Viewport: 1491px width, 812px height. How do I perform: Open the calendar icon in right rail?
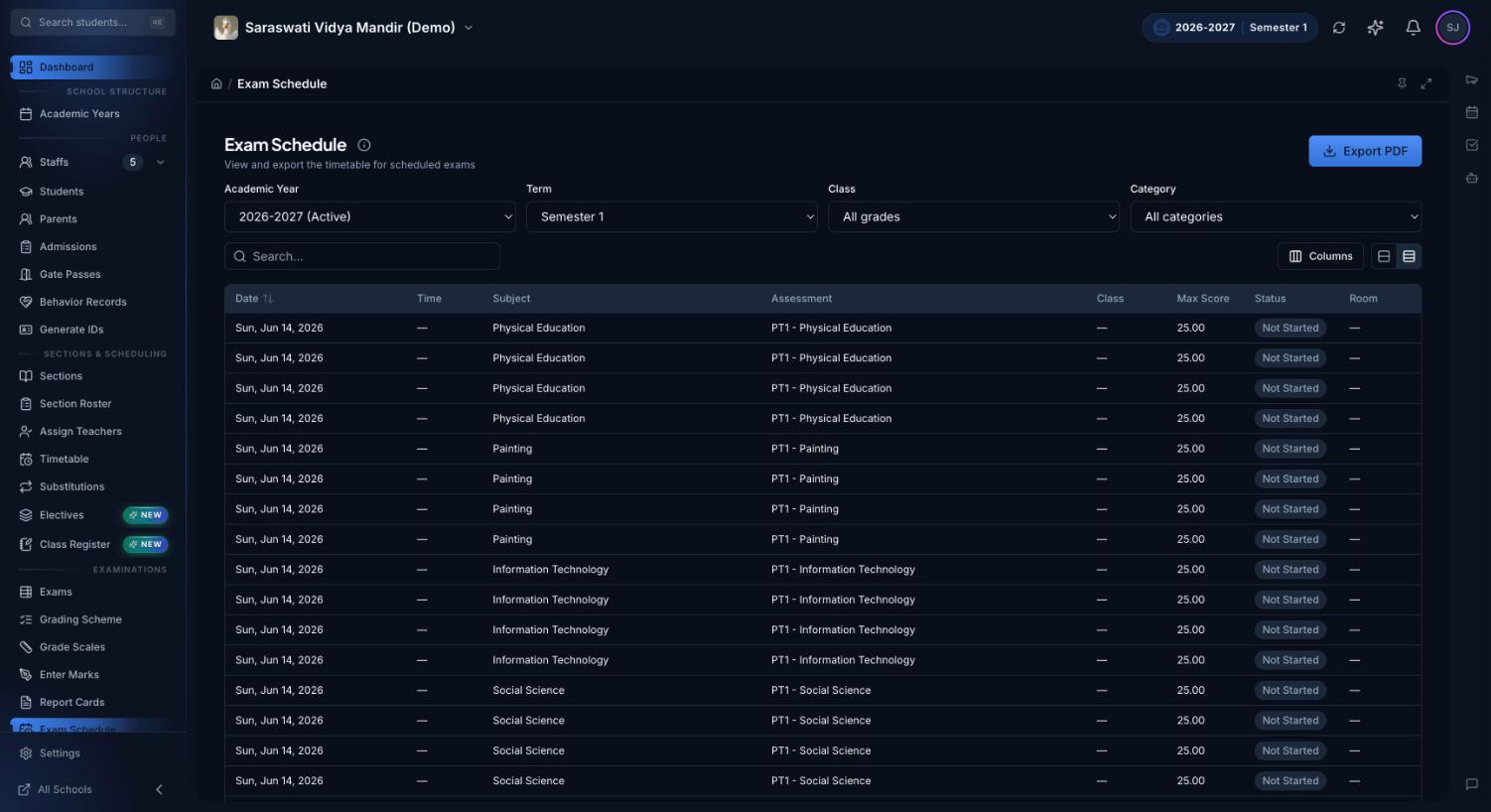[x=1471, y=112]
